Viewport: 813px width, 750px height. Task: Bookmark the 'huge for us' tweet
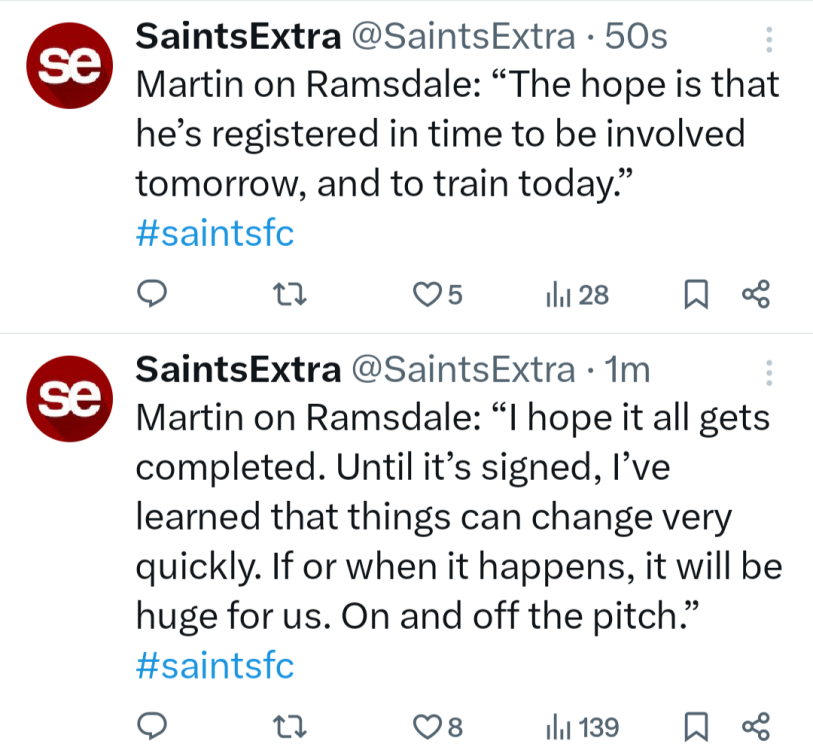697,725
